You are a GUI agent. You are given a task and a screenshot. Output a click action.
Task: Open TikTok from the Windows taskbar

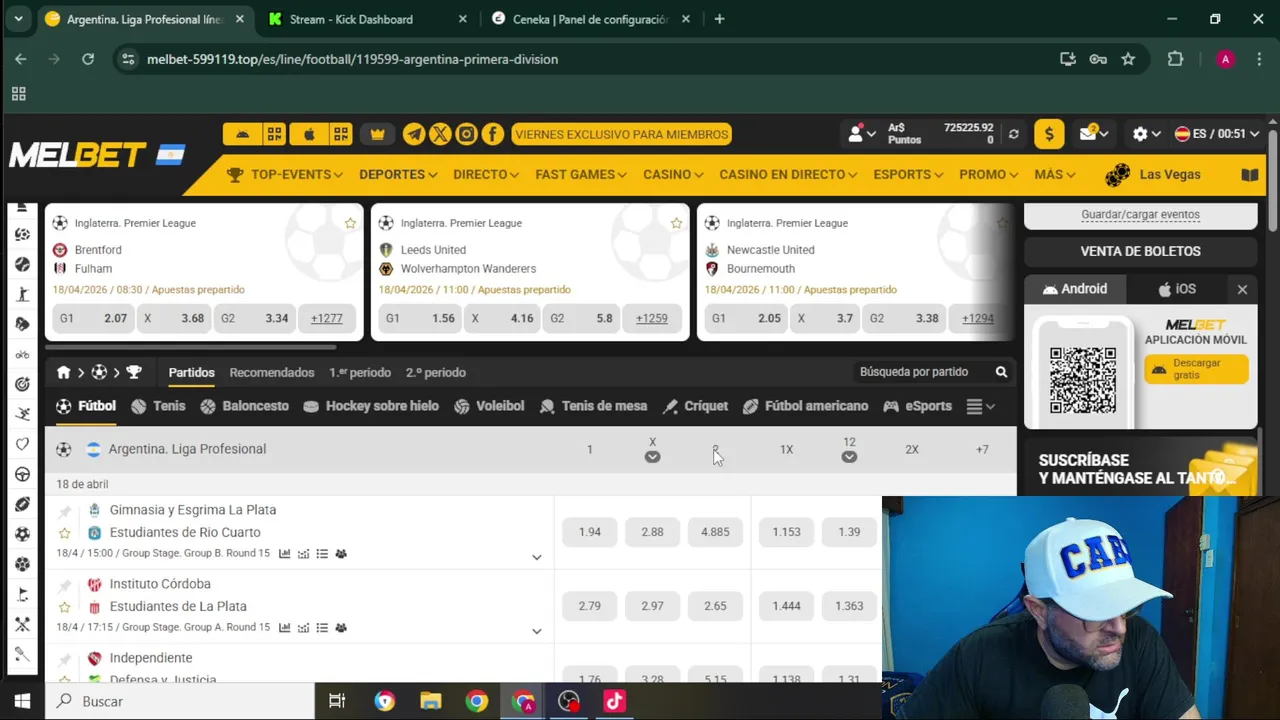point(614,701)
